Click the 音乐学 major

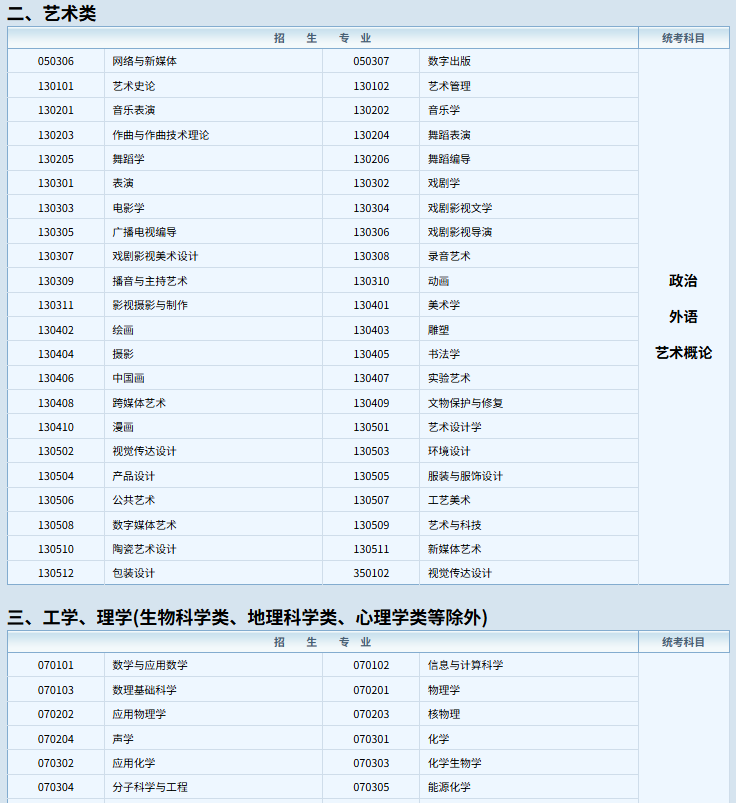pos(444,110)
